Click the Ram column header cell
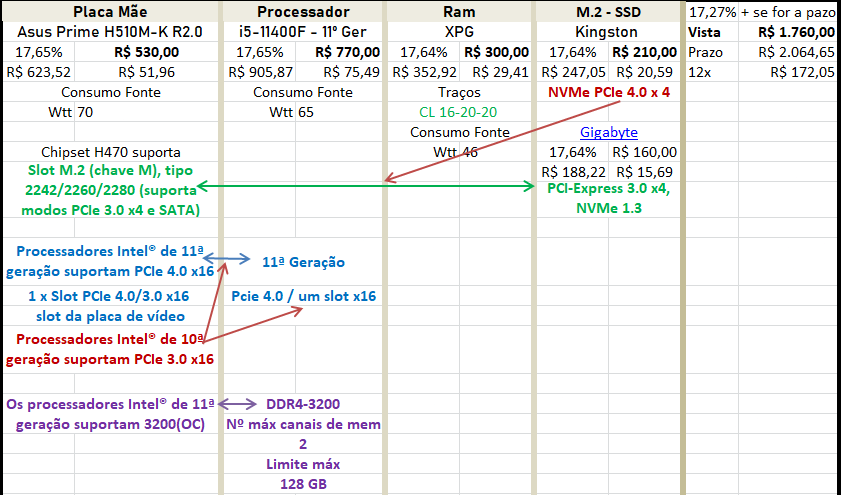Screen dimensions: 841x495 (x=459, y=12)
